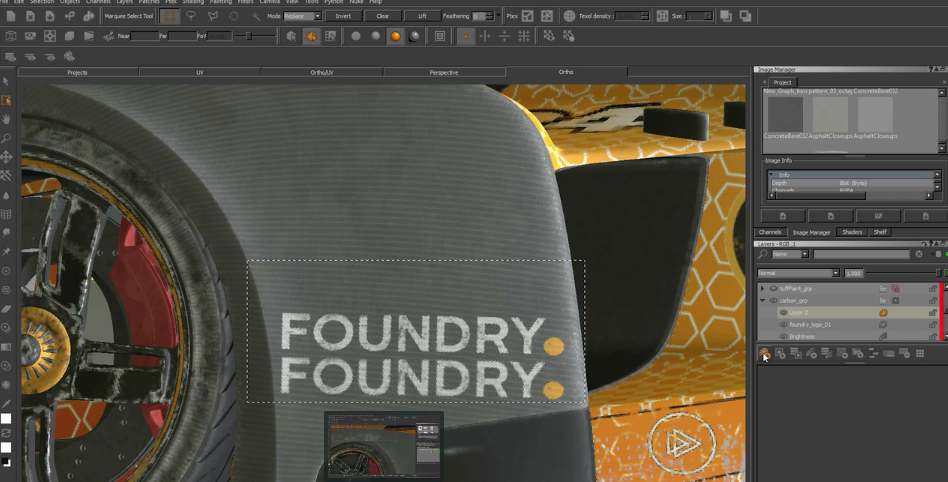Switch to the Perspective view tab

tap(444, 73)
